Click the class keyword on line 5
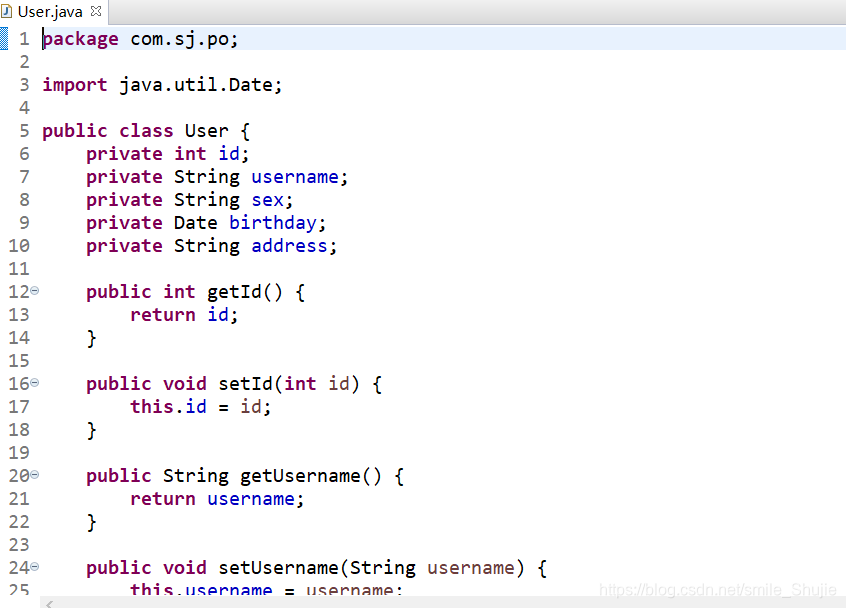The width and height of the screenshot is (846, 608). click(146, 131)
